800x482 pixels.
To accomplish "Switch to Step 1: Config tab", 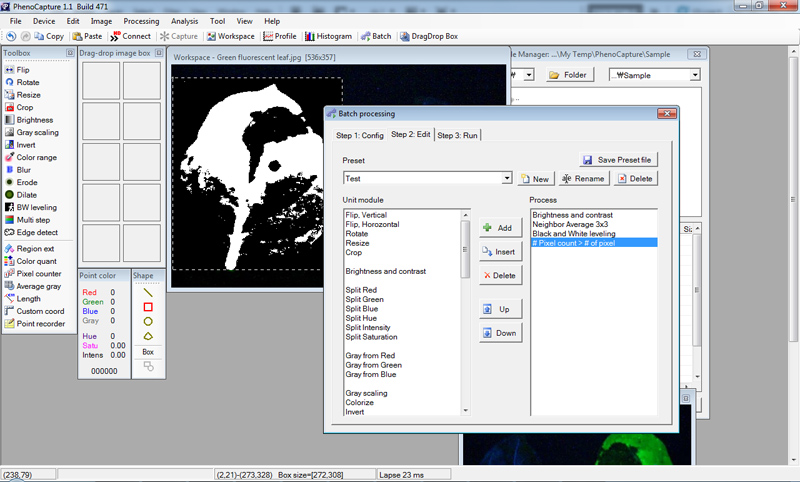I will (x=359, y=135).
